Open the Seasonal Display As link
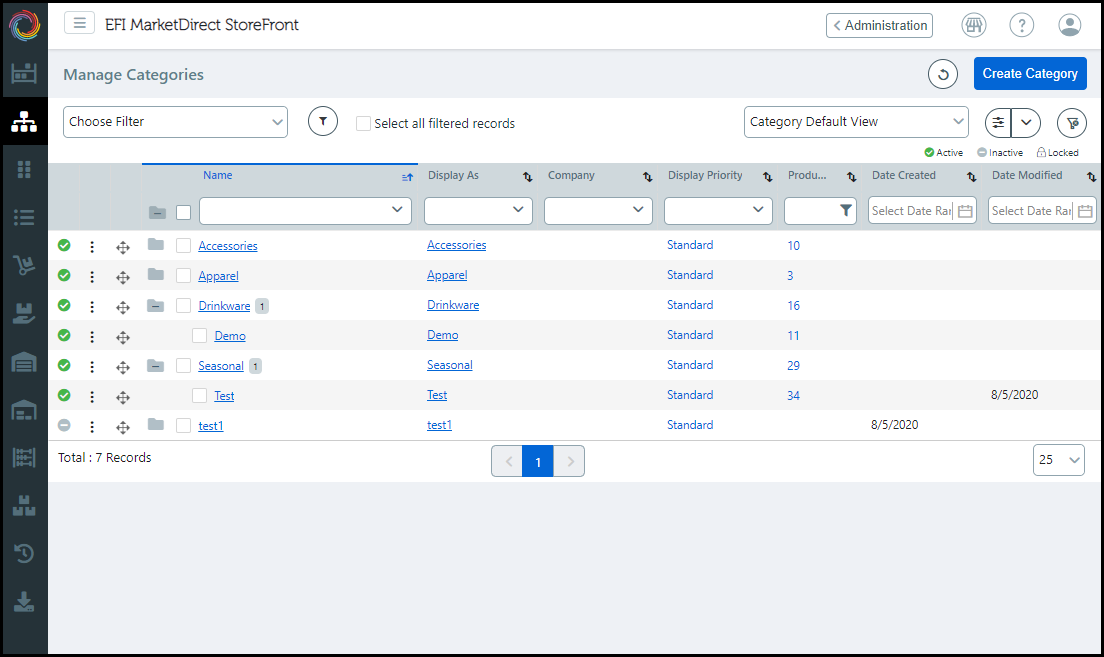The height and width of the screenshot is (657, 1104). [449, 365]
